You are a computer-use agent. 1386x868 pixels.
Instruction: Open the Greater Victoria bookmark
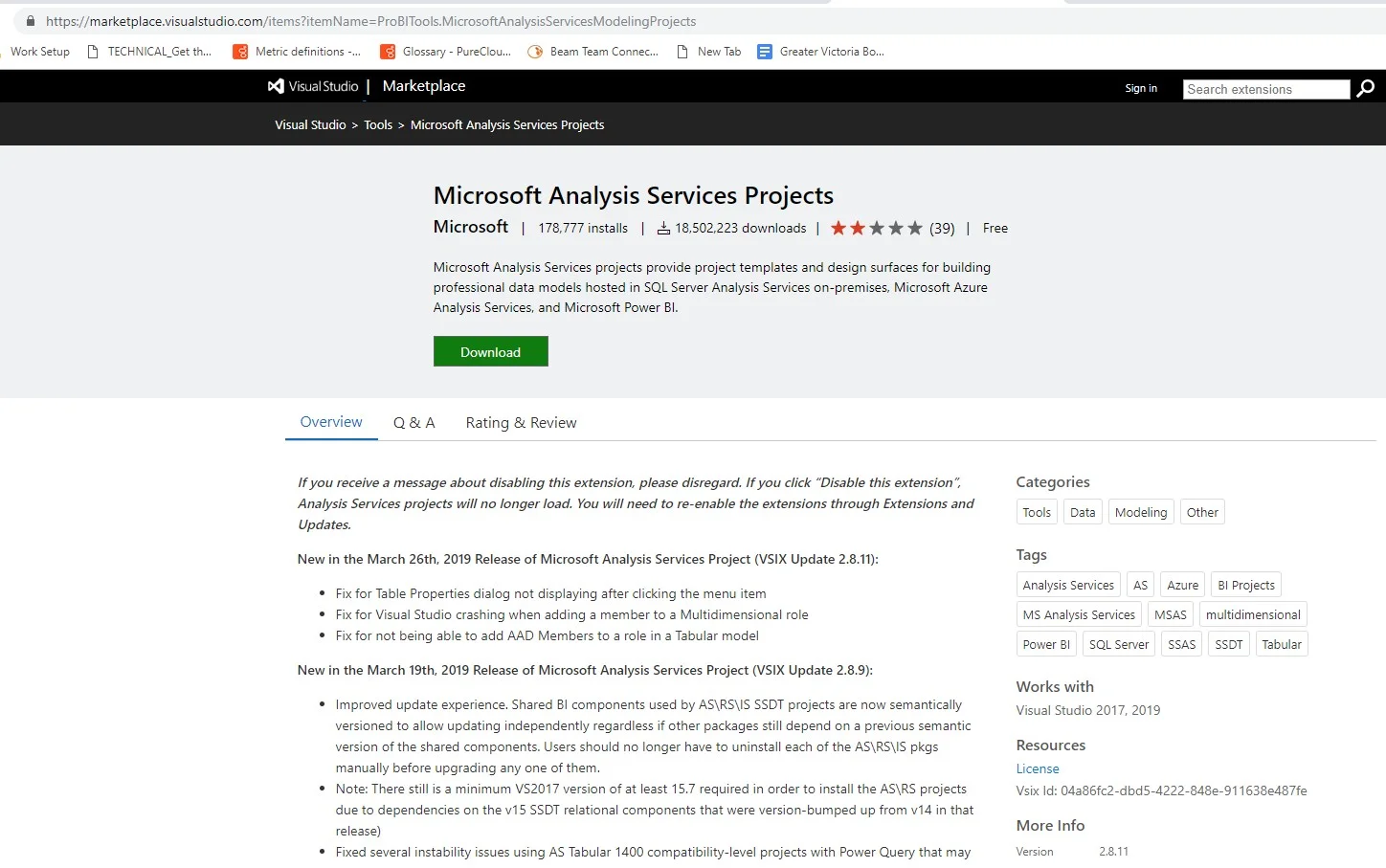820,52
